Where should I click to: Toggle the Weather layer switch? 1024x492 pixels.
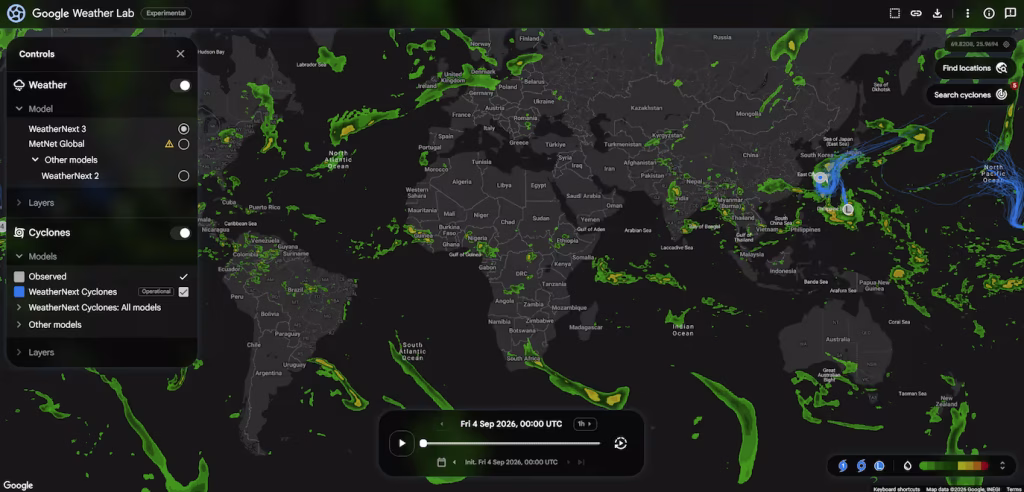tap(180, 86)
